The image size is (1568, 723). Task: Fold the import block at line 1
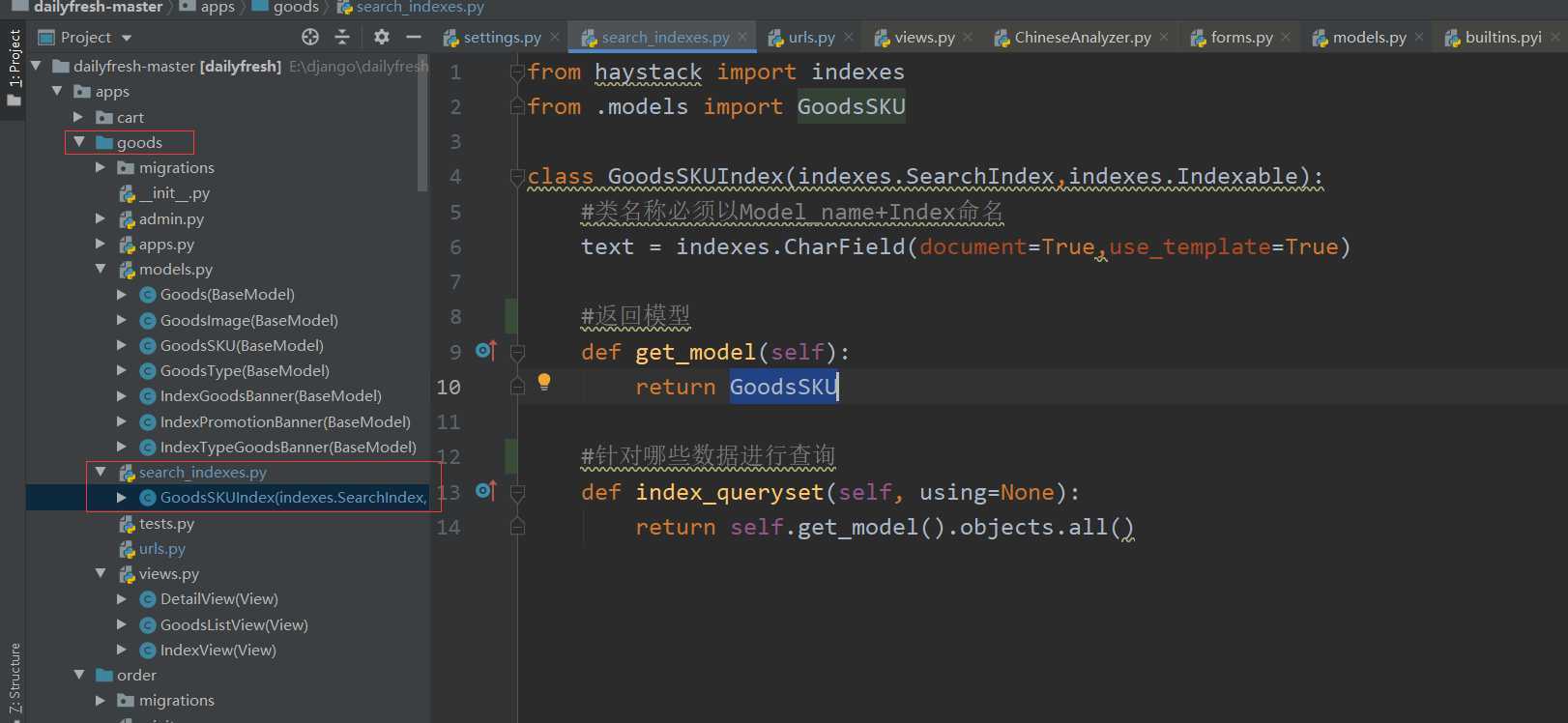pos(517,72)
